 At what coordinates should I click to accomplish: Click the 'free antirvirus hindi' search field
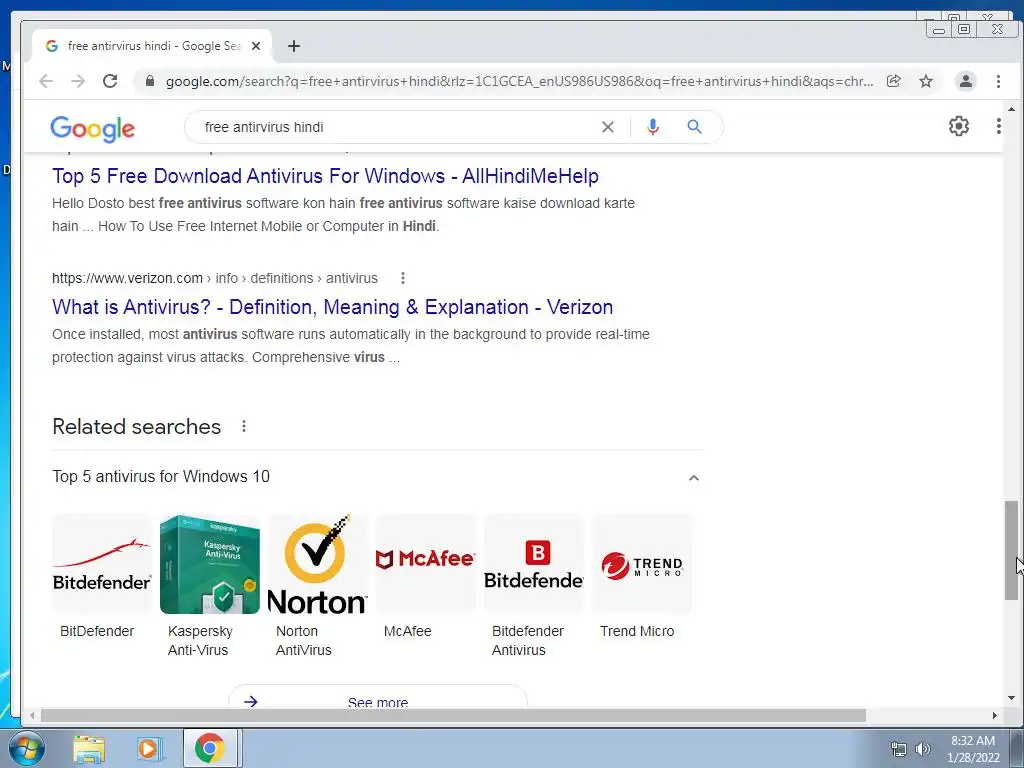392,127
